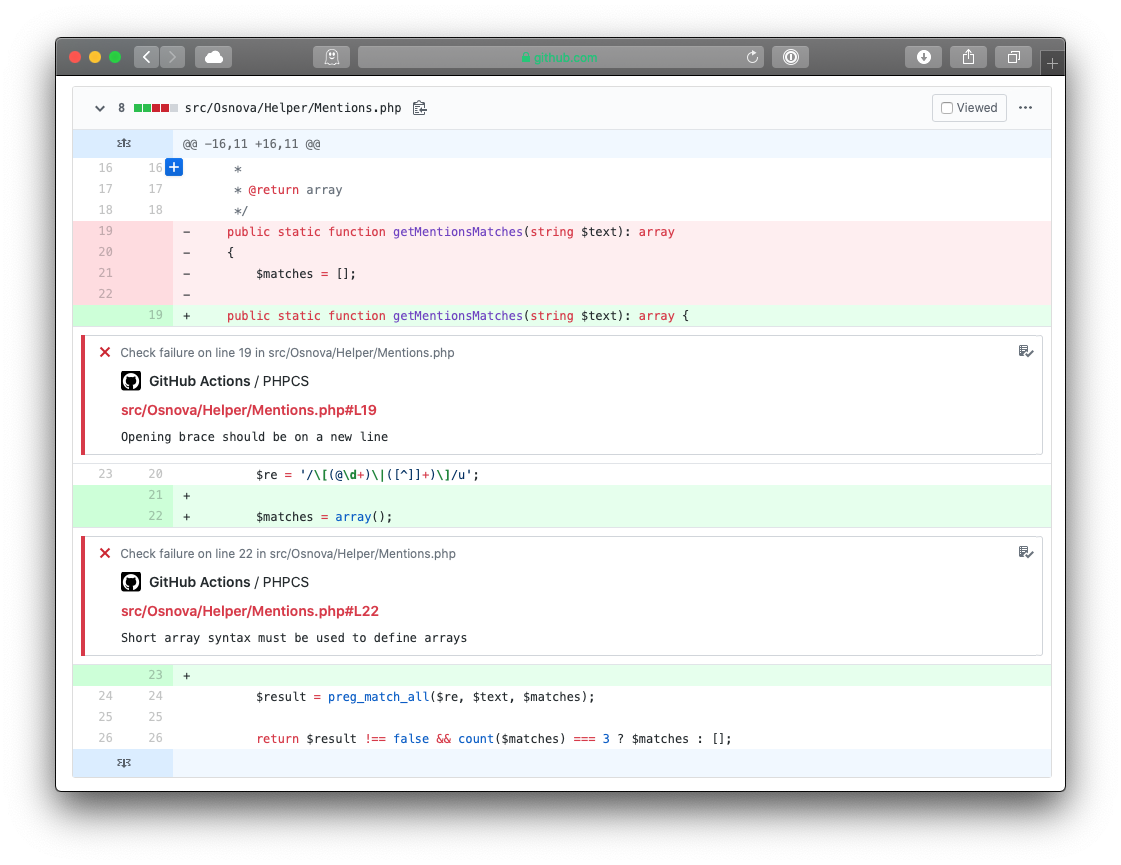Open annotation feedback icon for line 22 failure
1121x865 pixels.
(x=1025, y=552)
